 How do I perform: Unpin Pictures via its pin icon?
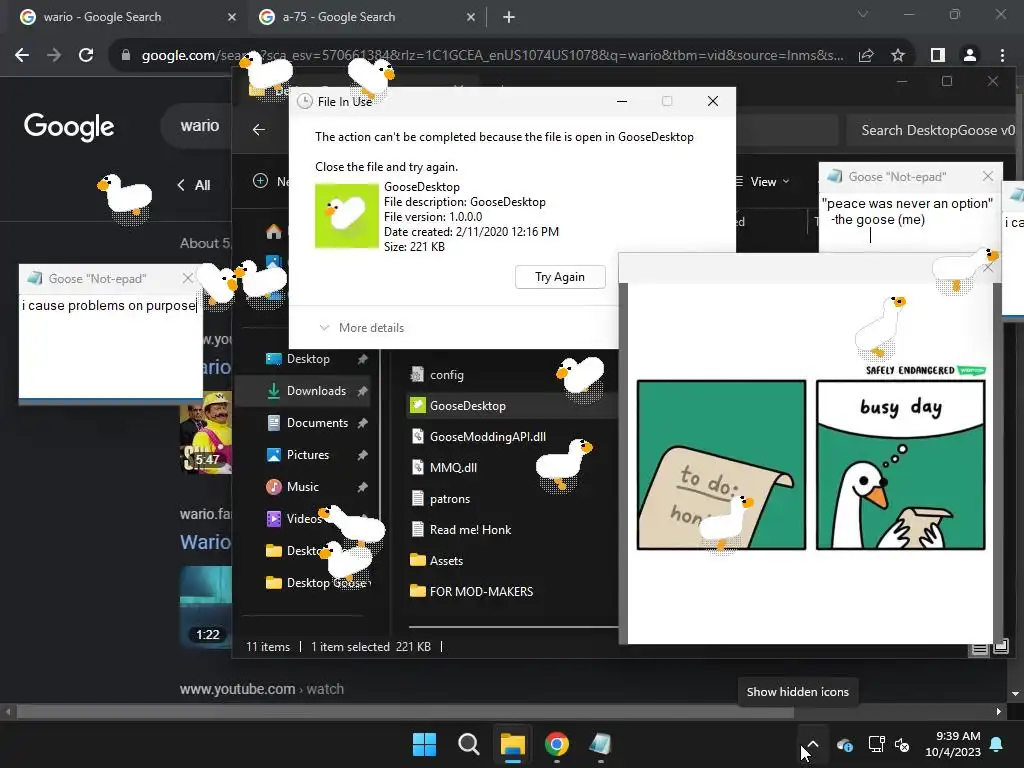[362, 455]
